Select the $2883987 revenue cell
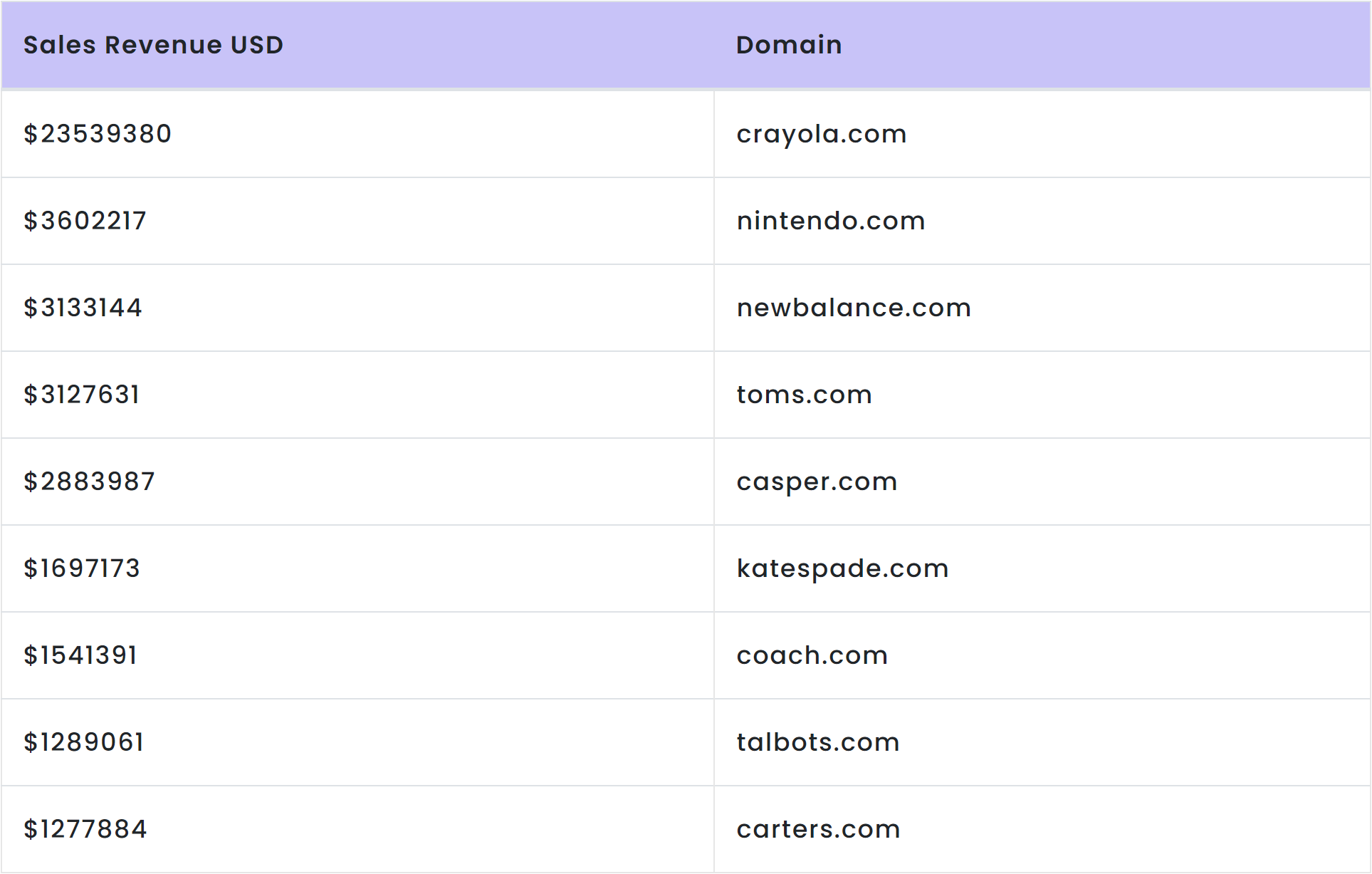This screenshot has height=874, width=1372. coord(89,482)
